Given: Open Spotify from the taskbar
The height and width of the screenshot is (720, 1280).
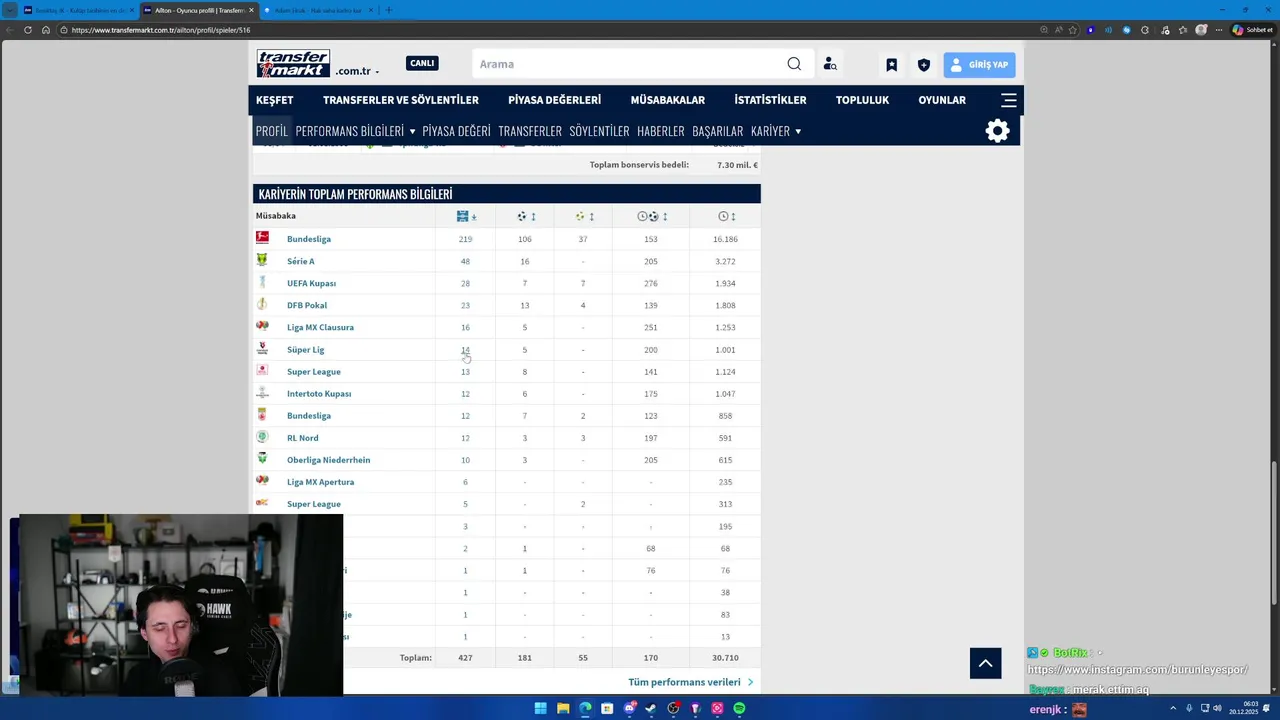Looking at the screenshot, I should [739, 708].
